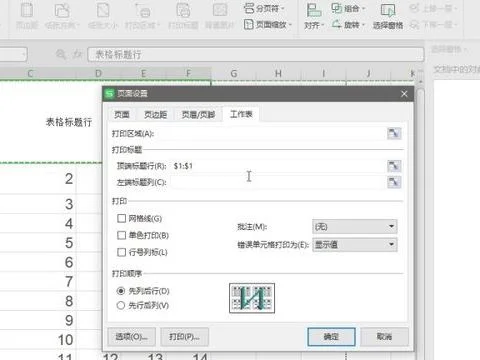This screenshot has height=360, width=480.
Task: Open the 对齐 (align) dropdown
Action: coord(314,17)
